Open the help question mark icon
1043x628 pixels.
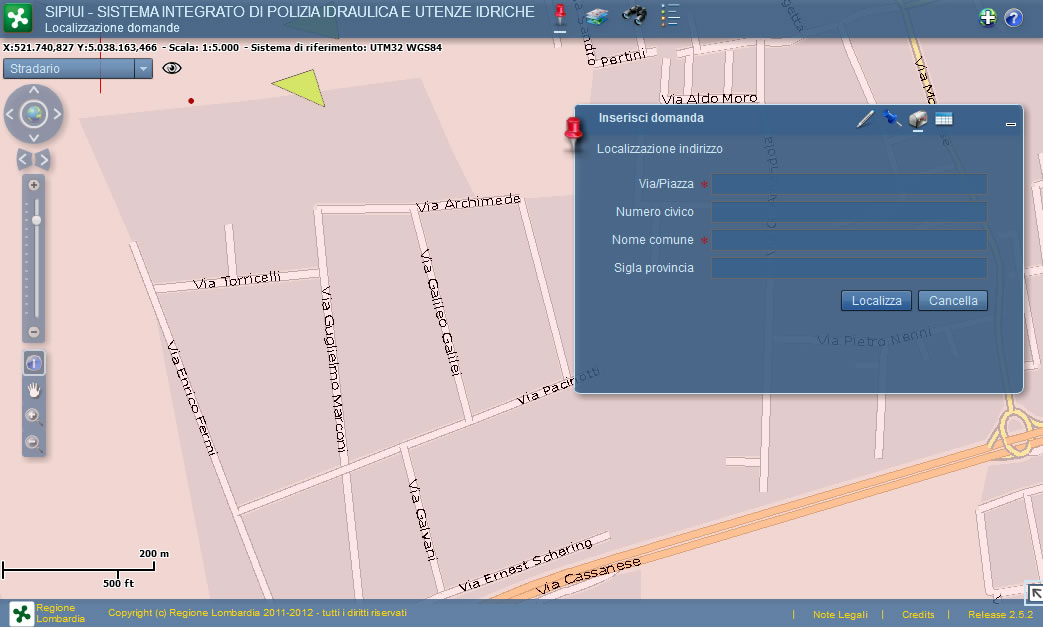pos(1013,18)
